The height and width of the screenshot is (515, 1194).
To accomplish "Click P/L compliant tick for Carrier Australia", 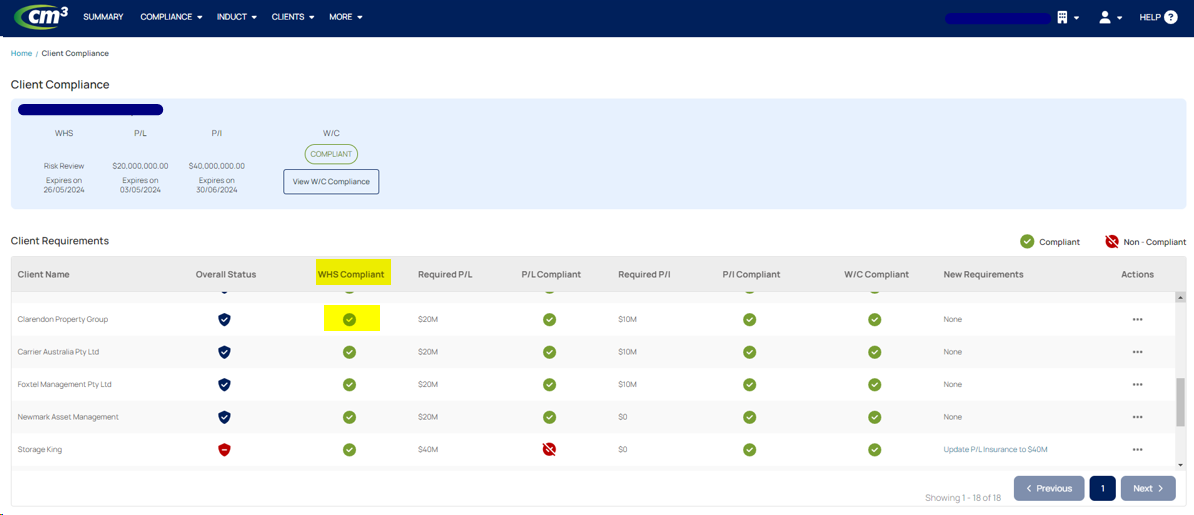I will (x=550, y=352).
